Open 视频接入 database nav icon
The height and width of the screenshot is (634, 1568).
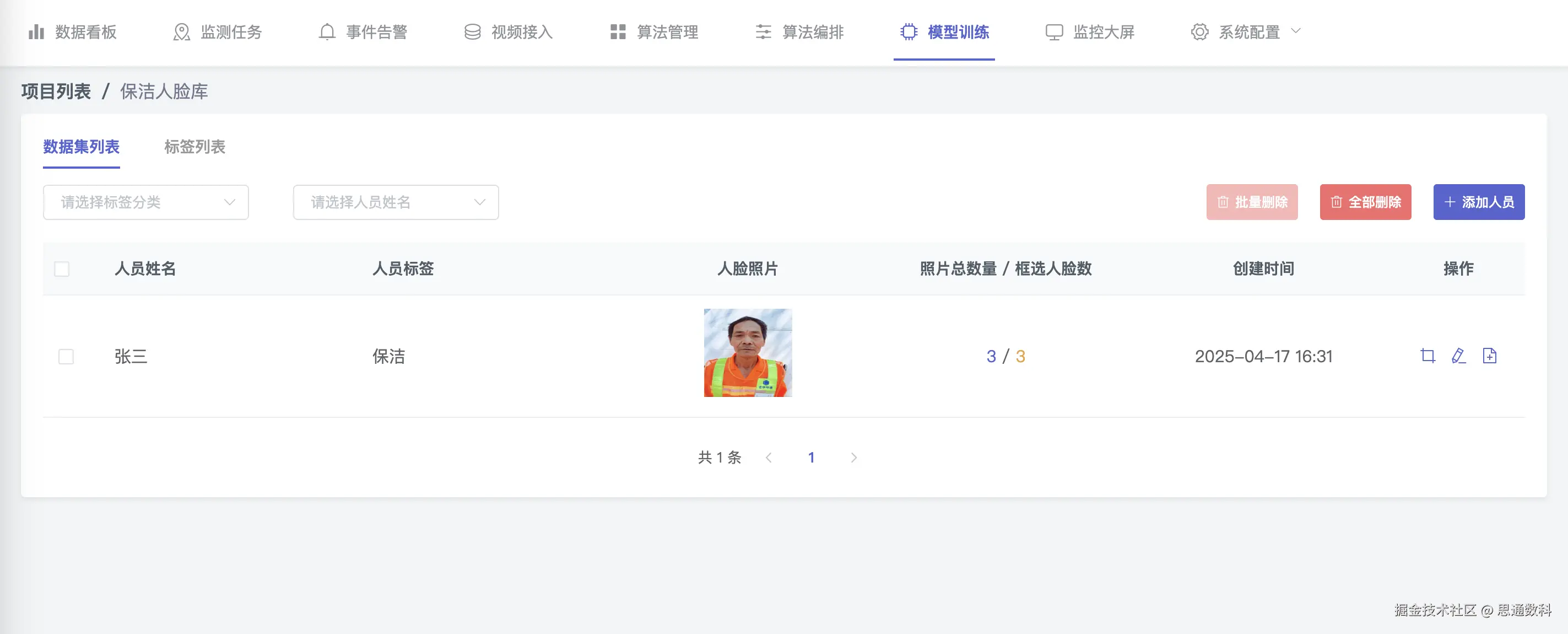472,31
